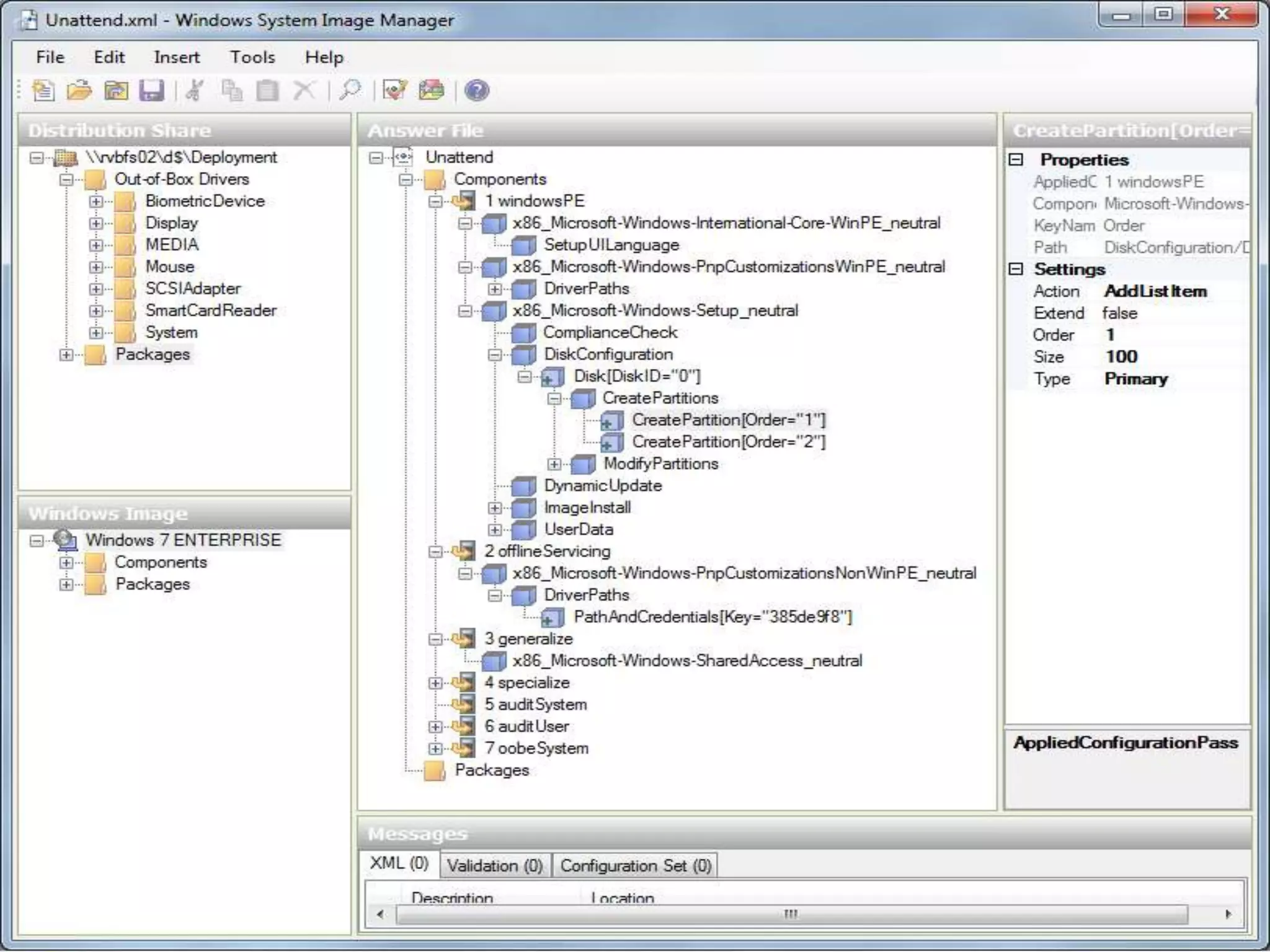Expand the UserData node

494,530
